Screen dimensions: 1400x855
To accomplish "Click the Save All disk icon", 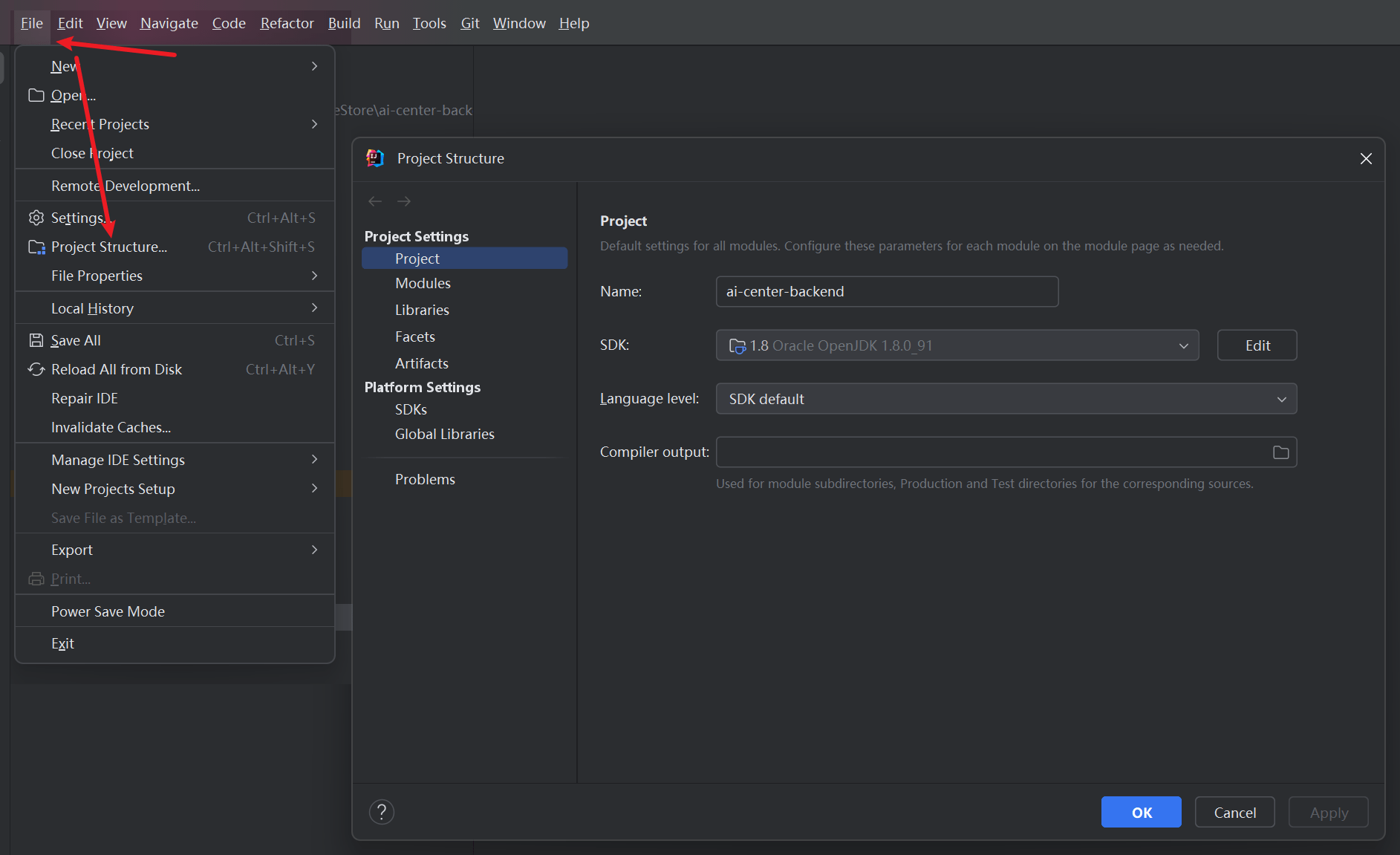I will [x=36, y=340].
